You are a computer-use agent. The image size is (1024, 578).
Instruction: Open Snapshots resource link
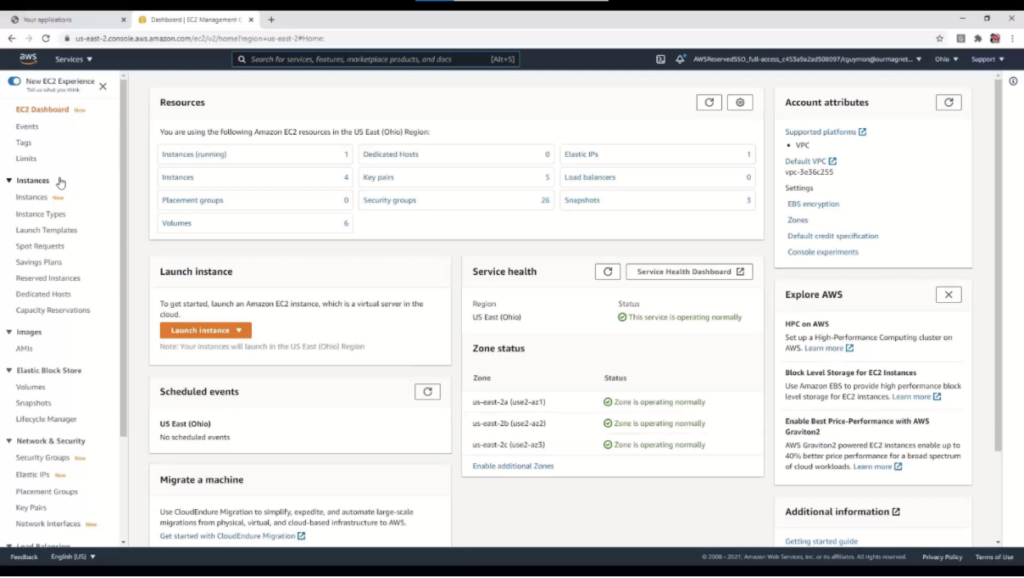coord(582,201)
